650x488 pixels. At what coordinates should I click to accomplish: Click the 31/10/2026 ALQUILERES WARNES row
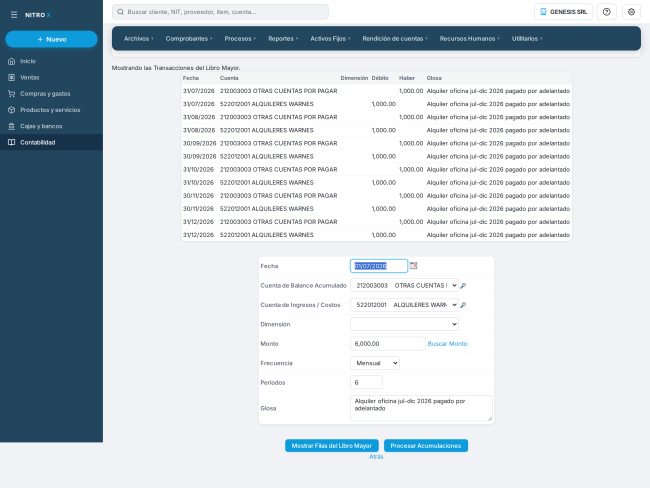[x=376, y=183]
